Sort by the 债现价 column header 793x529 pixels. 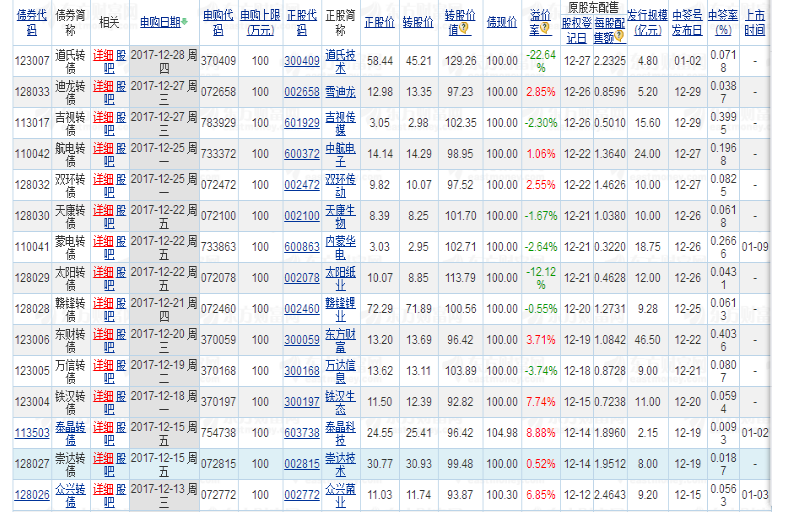pos(502,22)
